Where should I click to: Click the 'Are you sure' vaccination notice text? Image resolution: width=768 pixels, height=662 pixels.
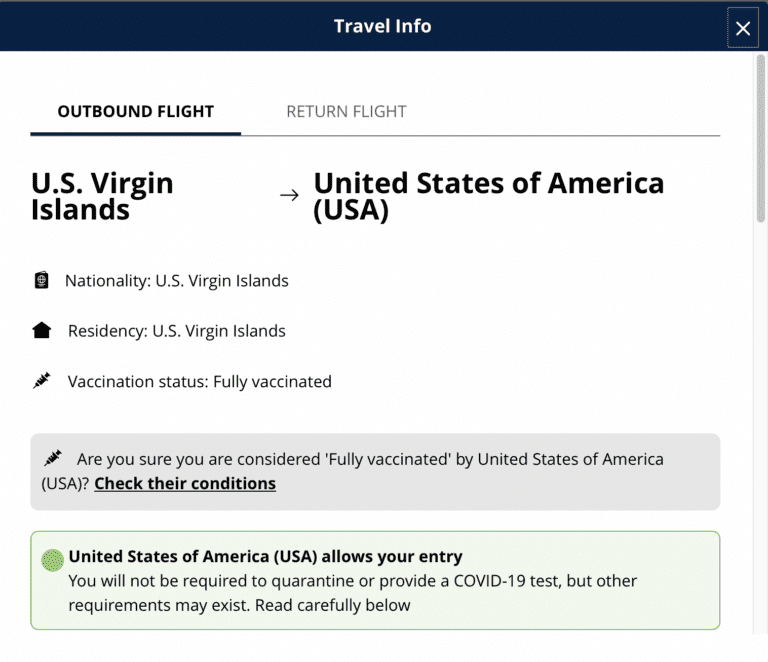(353, 471)
